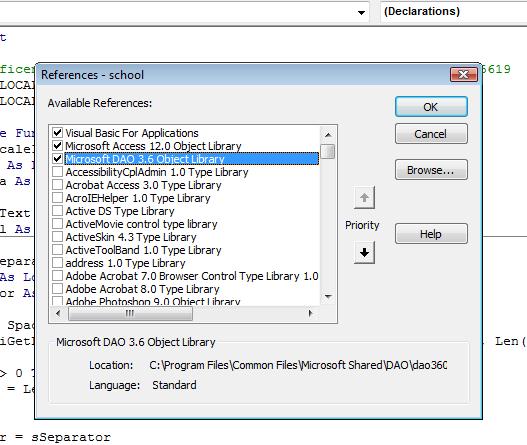Select ActiveToolBand 1.0 Type Library text
This screenshot has height=445, width=527.
tap(143, 250)
